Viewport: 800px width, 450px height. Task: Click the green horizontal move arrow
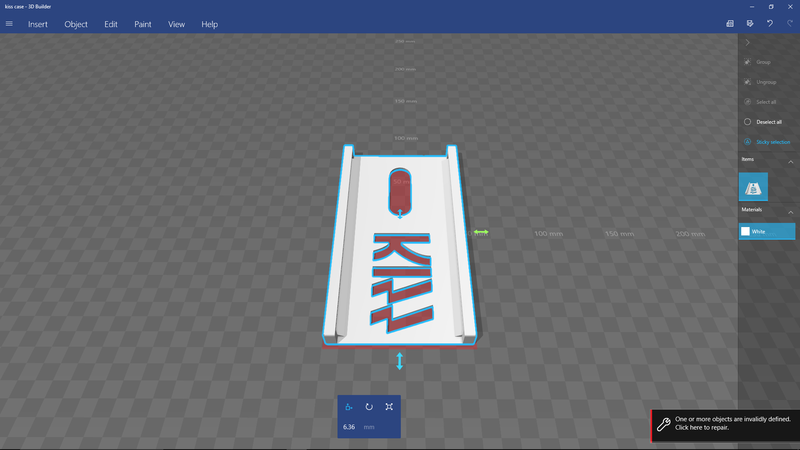click(481, 232)
